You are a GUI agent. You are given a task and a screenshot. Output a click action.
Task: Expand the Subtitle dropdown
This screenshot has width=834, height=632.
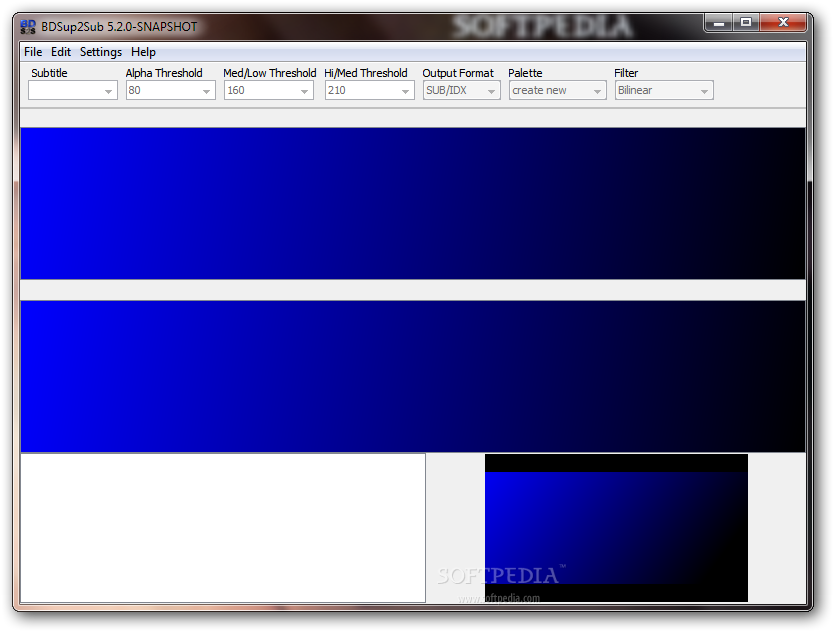point(73,90)
